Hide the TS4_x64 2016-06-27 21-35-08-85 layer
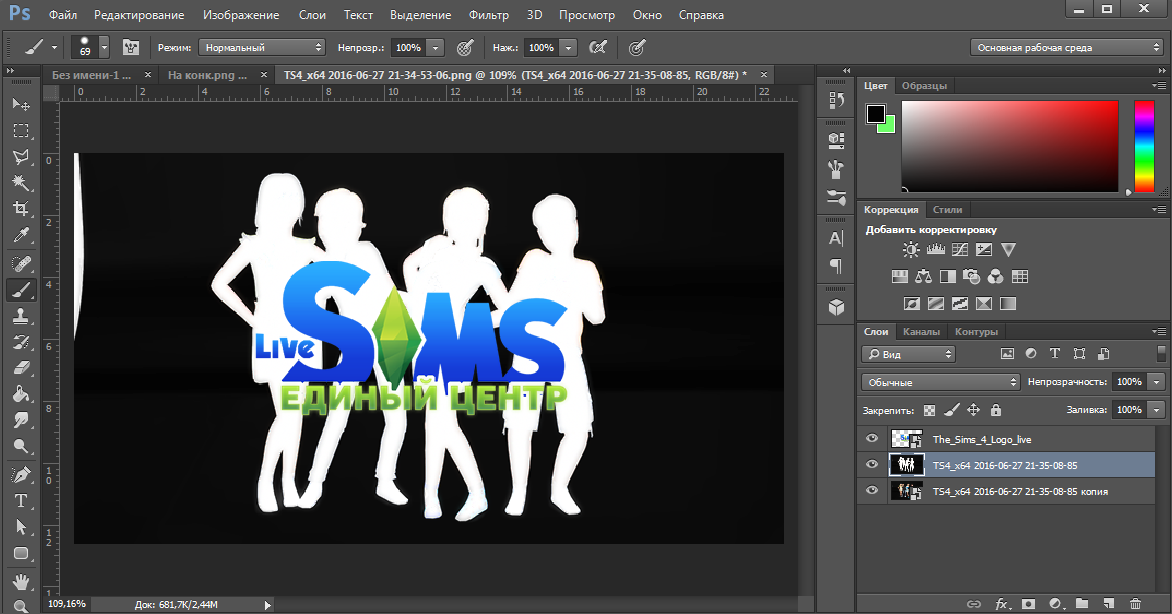The image size is (1172, 614). 872,464
